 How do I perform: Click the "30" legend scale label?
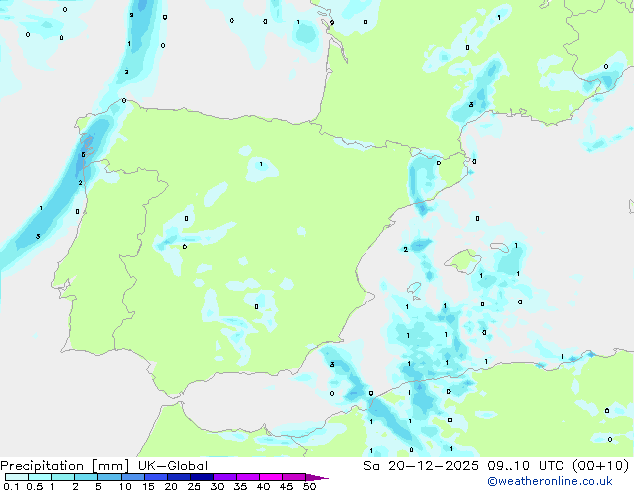(x=217, y=486)
